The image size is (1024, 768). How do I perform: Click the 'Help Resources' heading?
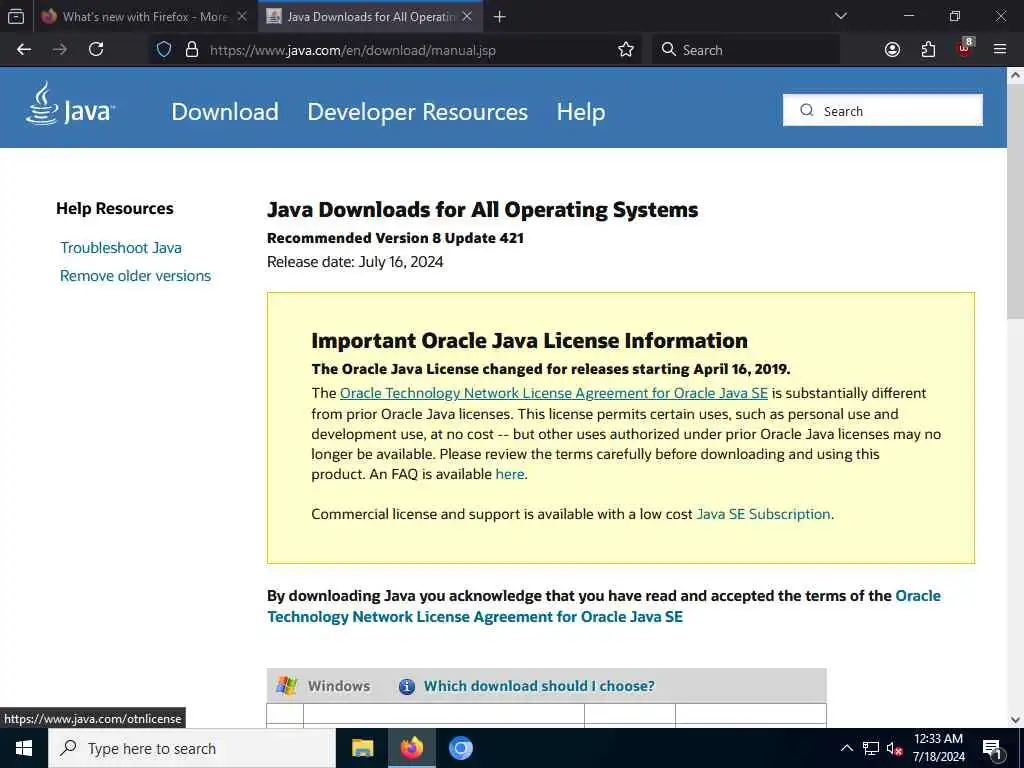tap(115, 209)
